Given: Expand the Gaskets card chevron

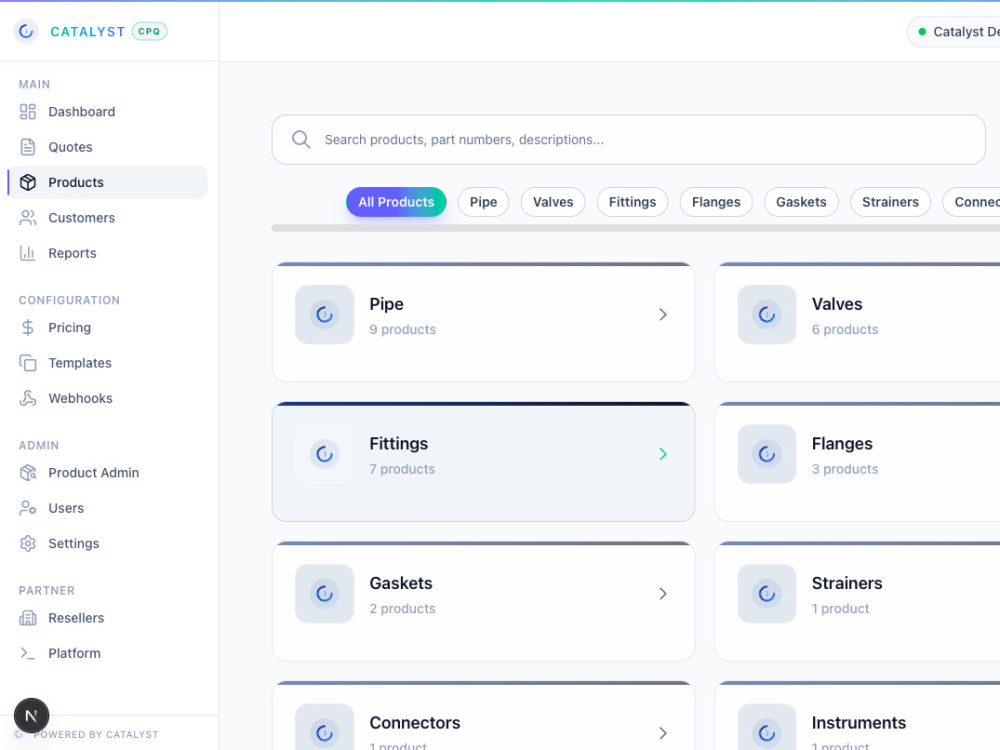Looking at the screenshot, I should click(663, 594).
